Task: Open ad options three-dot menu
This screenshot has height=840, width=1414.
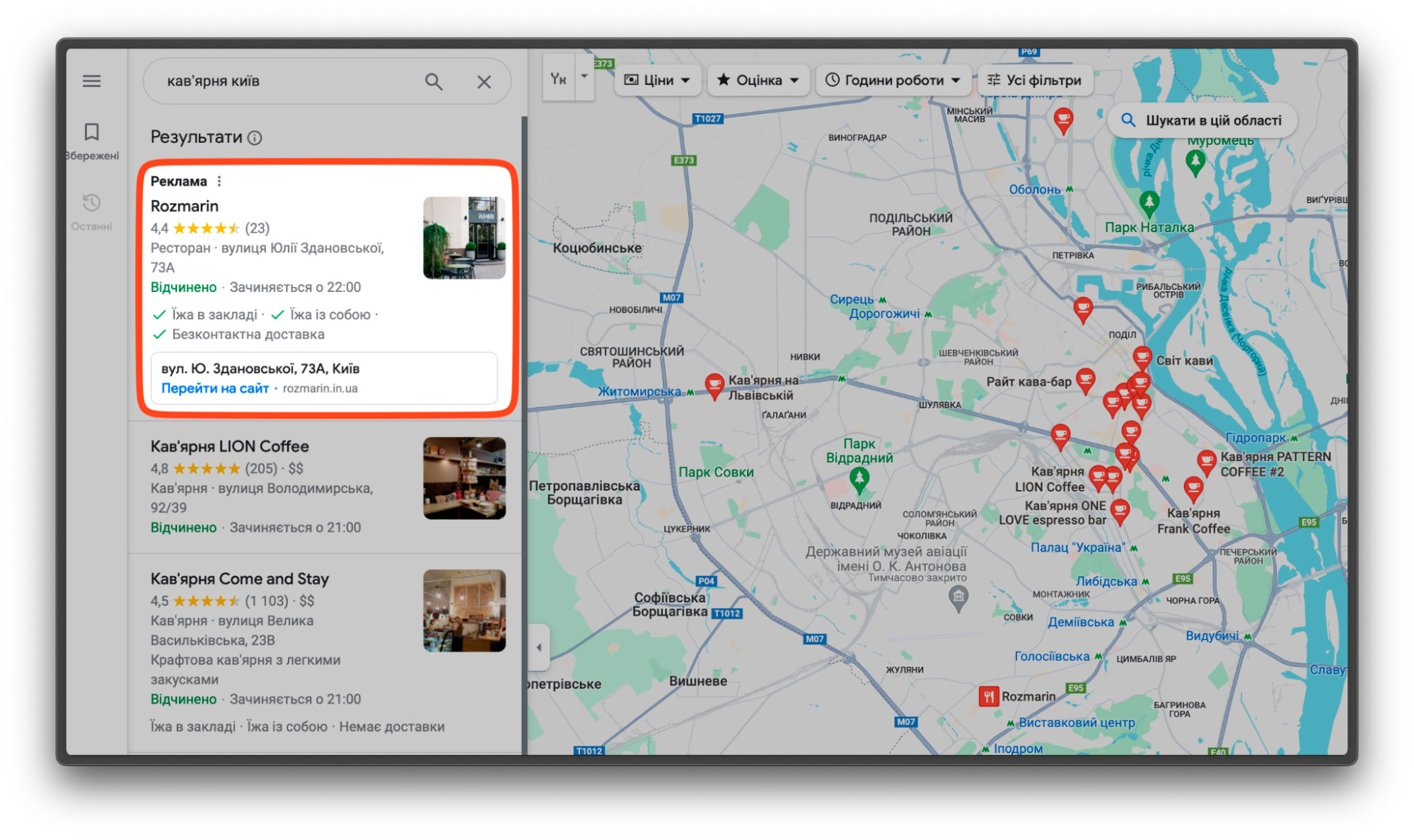Action: (x=219, y=182)
